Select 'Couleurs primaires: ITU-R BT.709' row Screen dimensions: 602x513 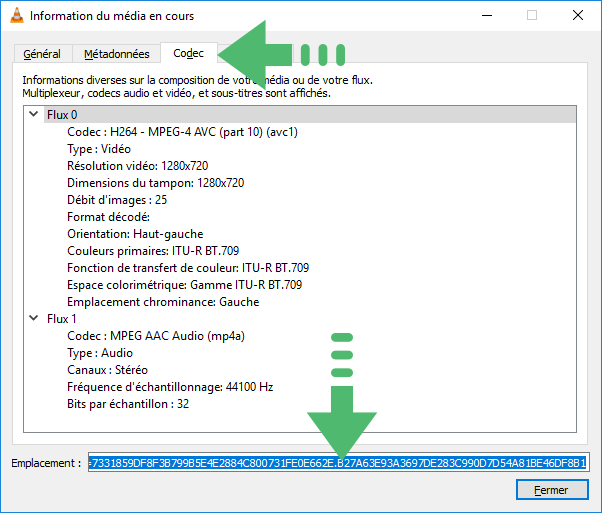pyautogui.click(x=153, y=251)
